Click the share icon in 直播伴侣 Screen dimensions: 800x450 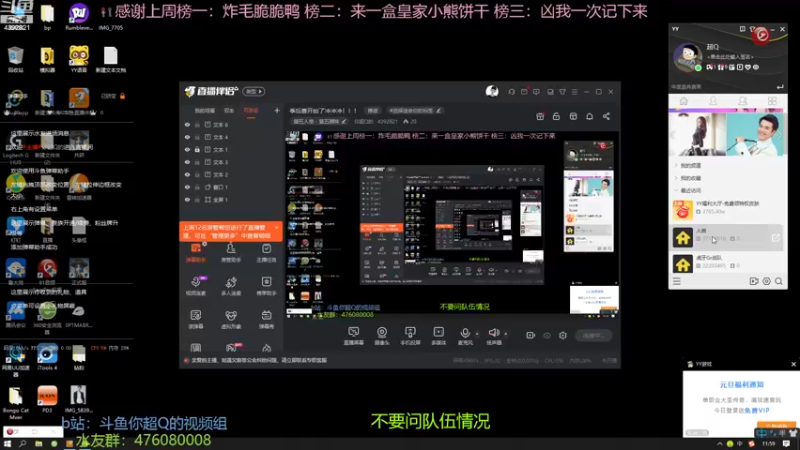[606, 116]
